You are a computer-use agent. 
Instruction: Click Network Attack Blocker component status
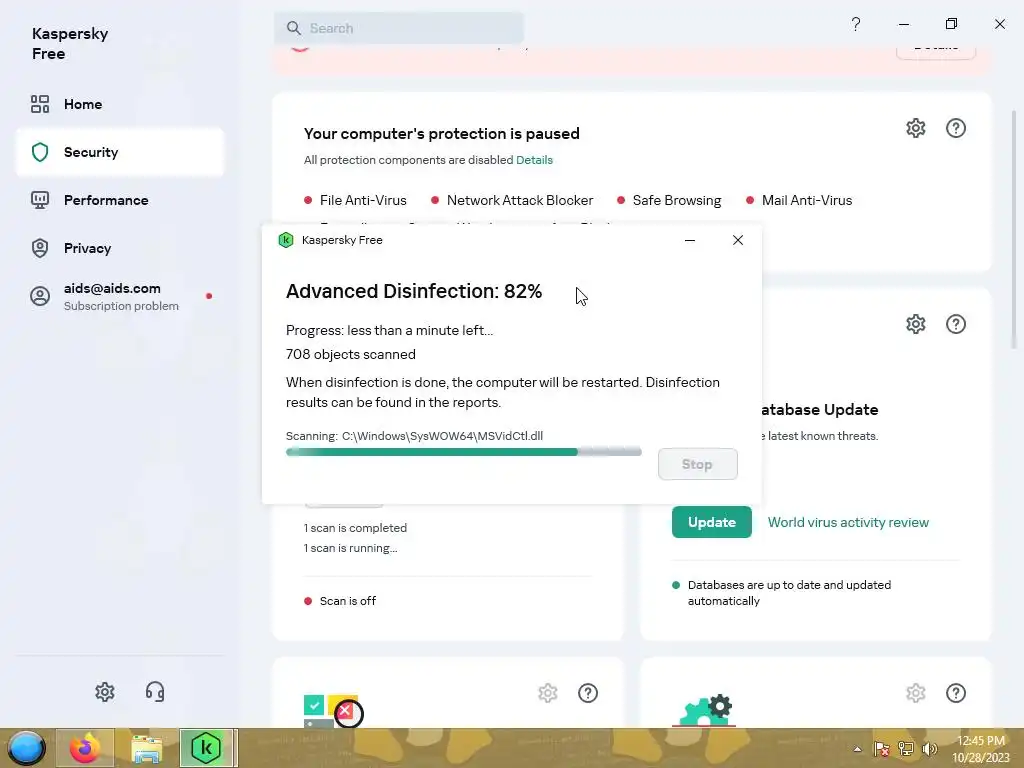coord(512,200)
